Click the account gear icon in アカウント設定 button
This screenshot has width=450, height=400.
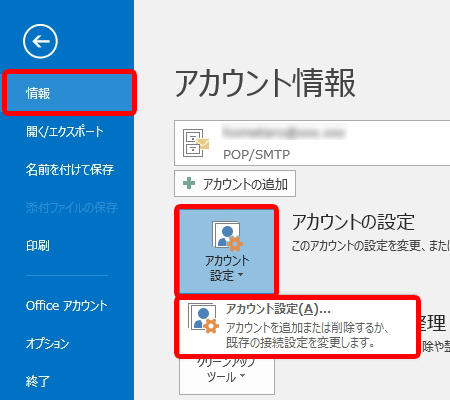coord(227,235)
